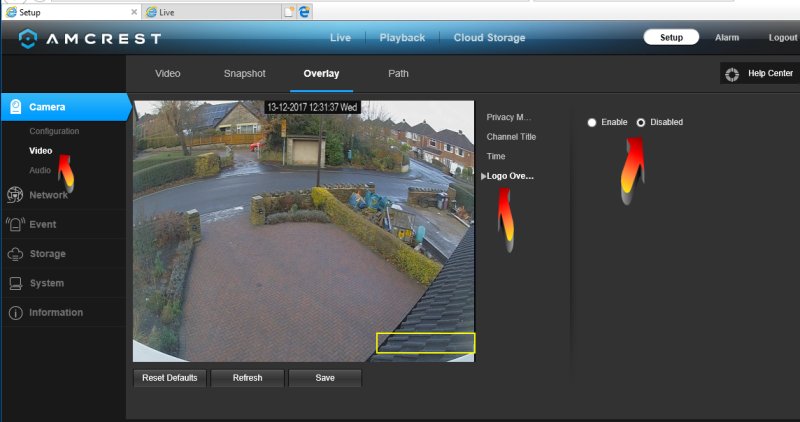
Task: Switch to the Path tab
Action: (x=398, y=73)
